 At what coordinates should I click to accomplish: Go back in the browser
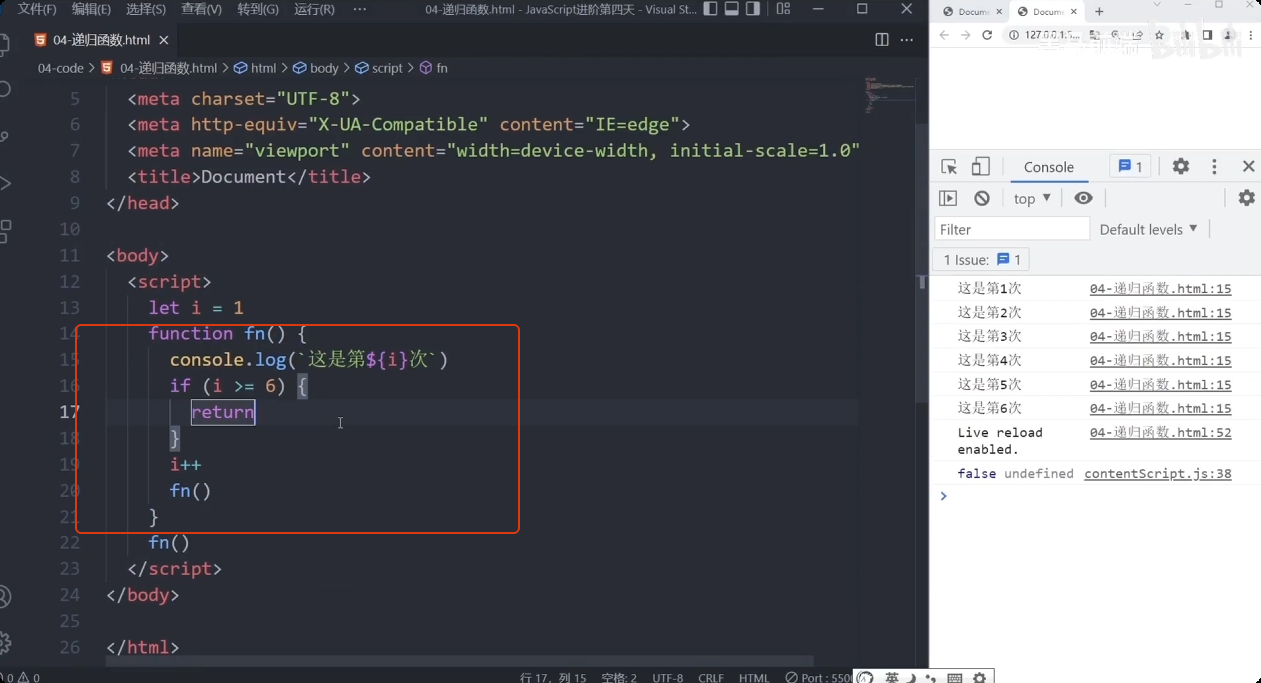[943, 35]
